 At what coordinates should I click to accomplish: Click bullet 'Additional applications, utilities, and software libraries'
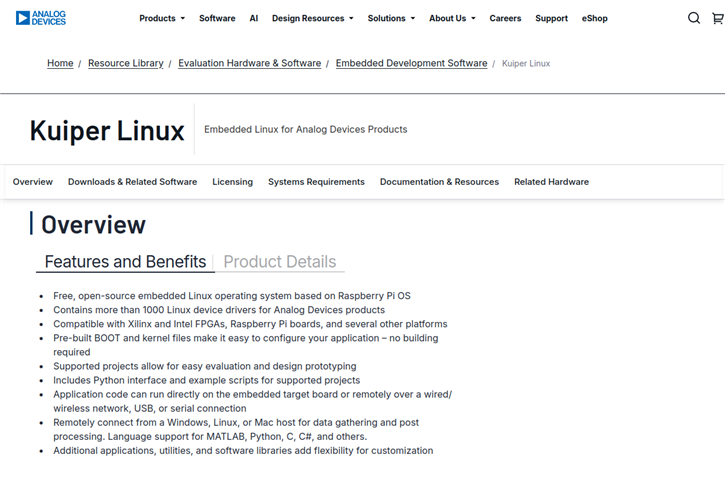coord(243,451)
